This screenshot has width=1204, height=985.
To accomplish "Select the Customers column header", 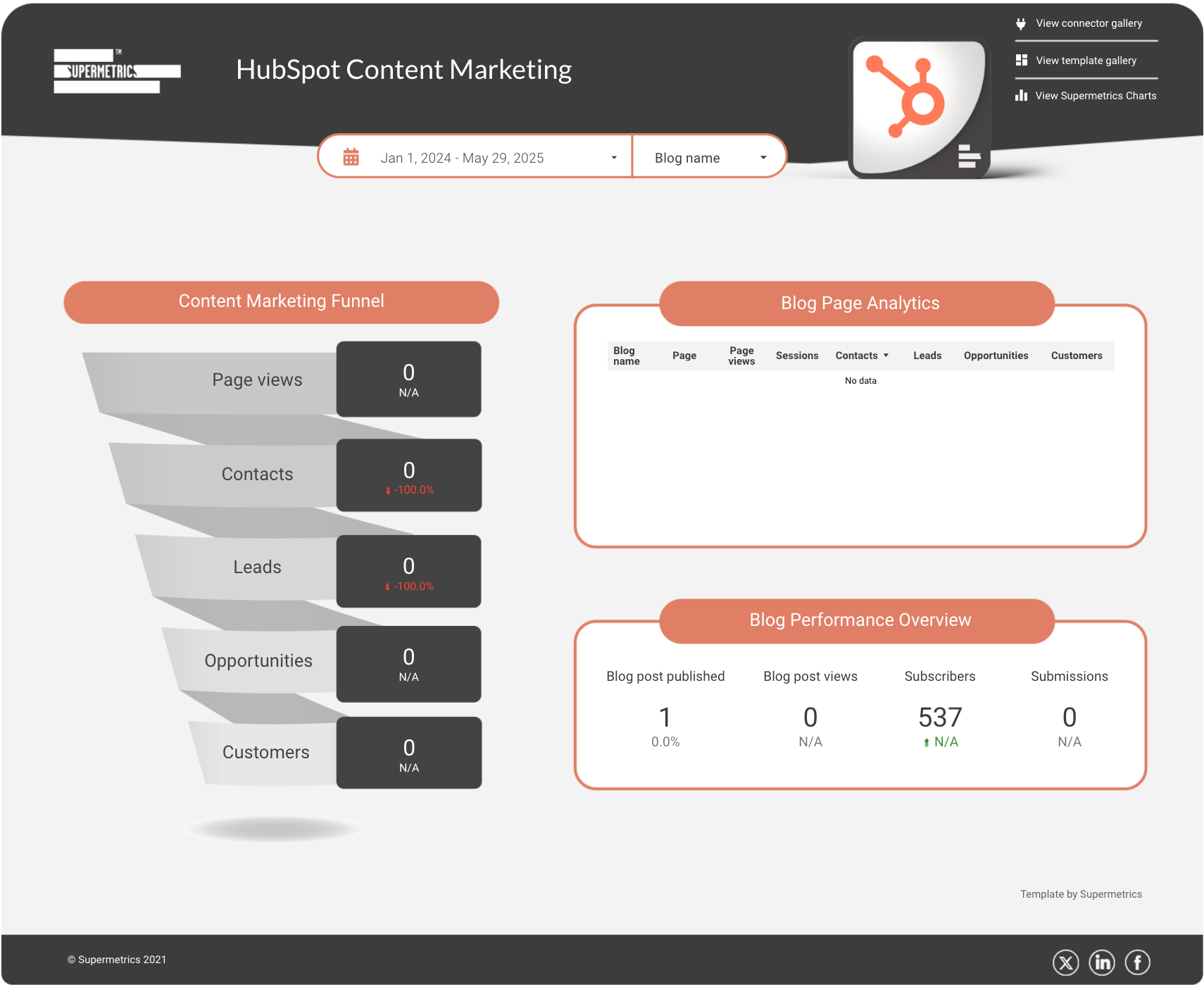I will 1076,356.
